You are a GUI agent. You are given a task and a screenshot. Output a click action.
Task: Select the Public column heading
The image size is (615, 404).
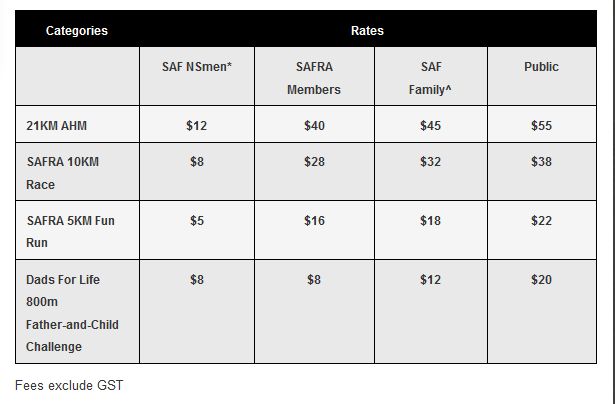click(x=541, y=67)
